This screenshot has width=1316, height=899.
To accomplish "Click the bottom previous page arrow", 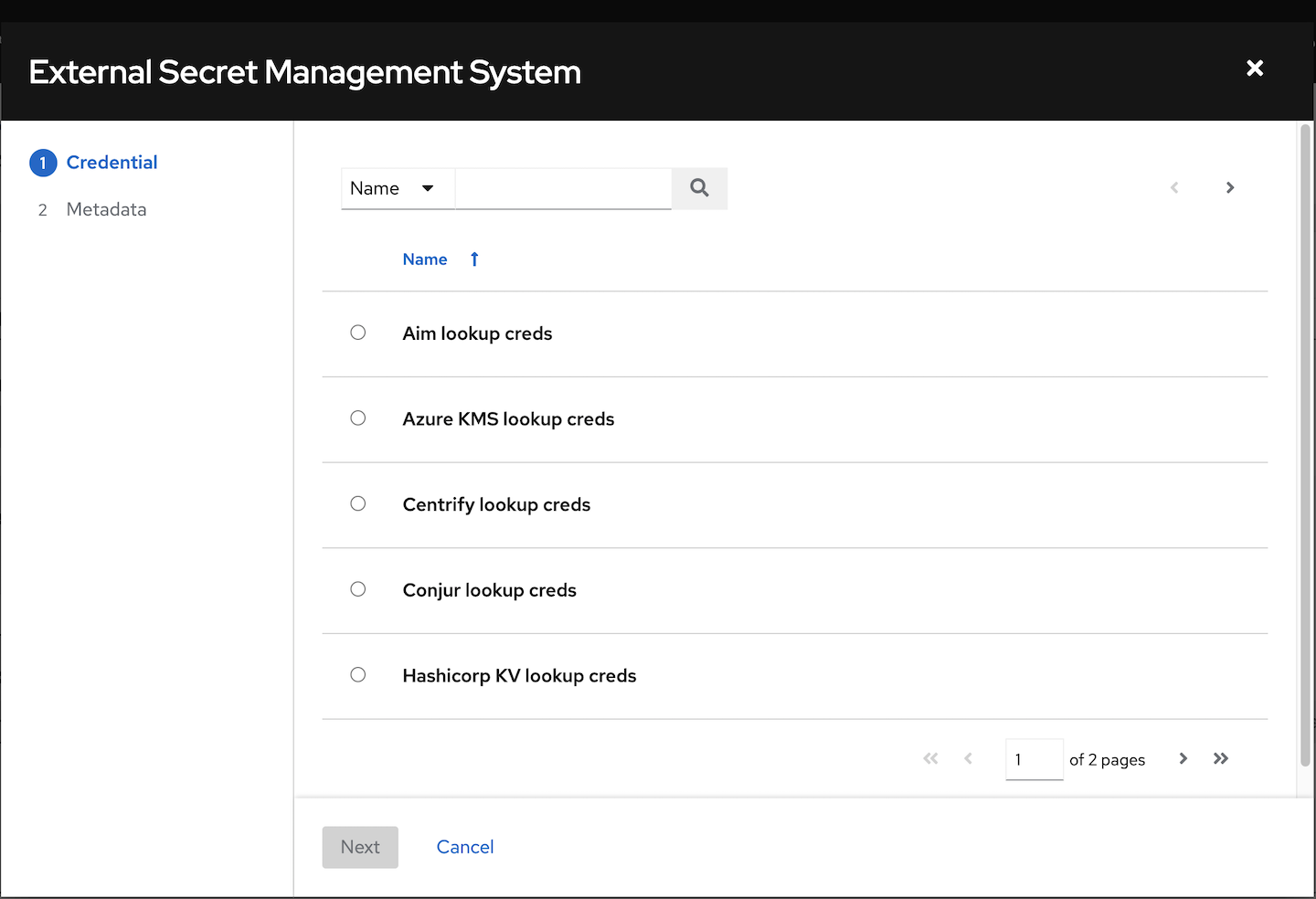I will tap(968, 759).
